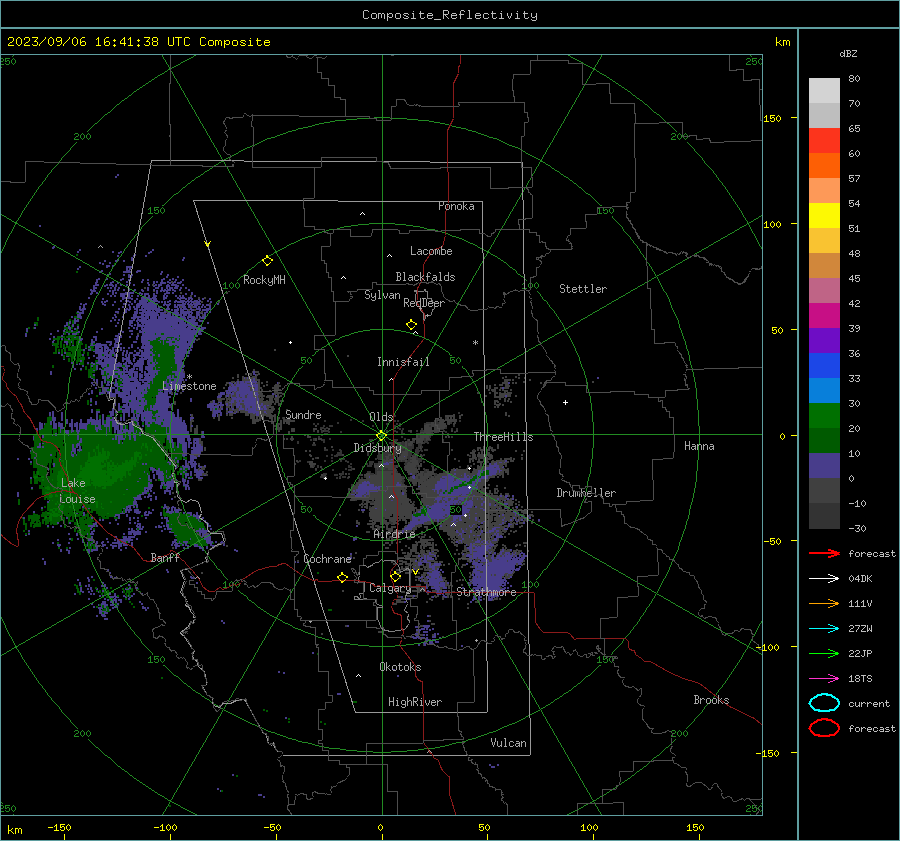This screenshot has height=841, width=900.
Task: Click the red forecast ellipse icon
Action: [x=824, y=728]
